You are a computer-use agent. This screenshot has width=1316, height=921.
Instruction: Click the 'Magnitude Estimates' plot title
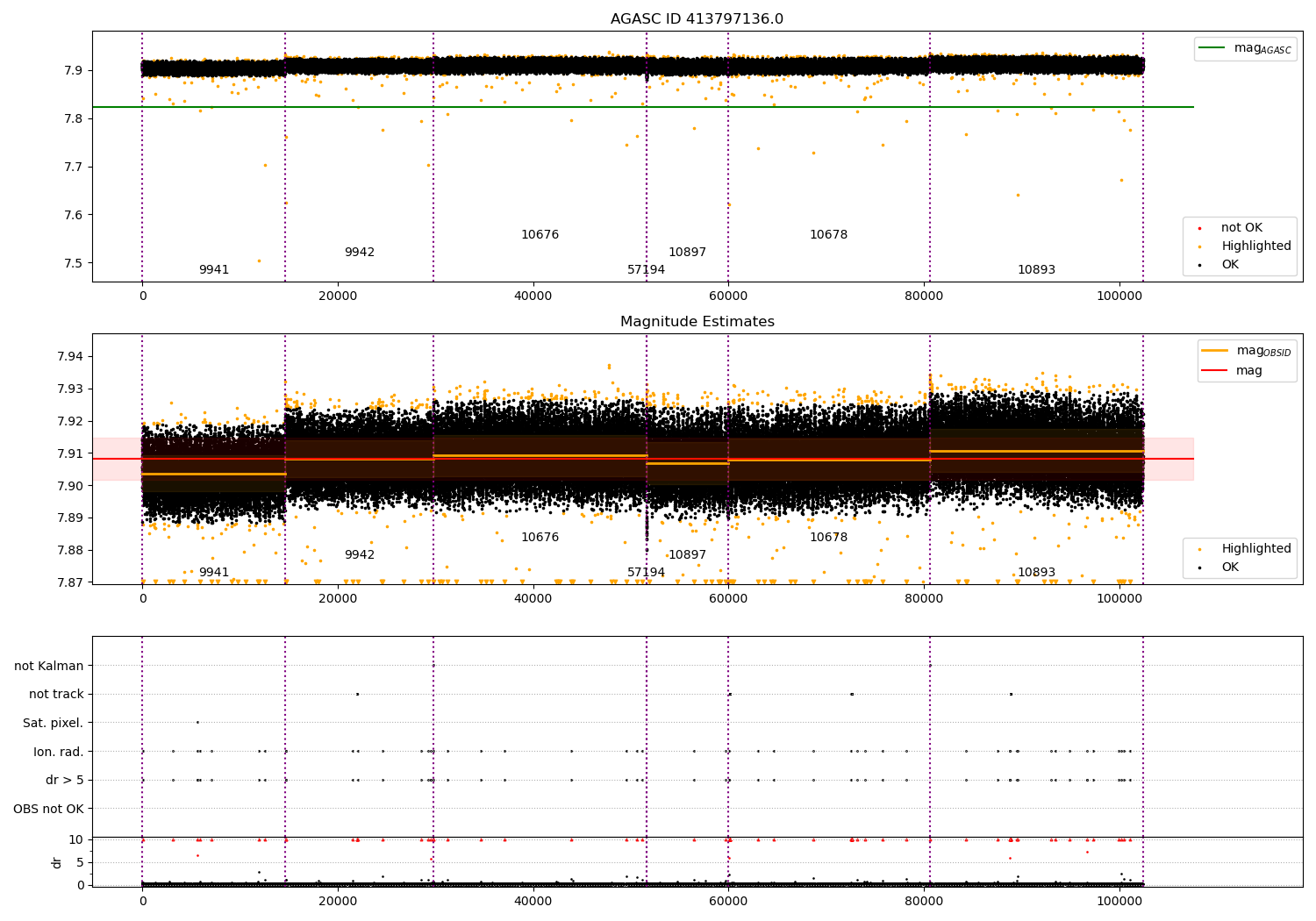click(x=697, y=322)
